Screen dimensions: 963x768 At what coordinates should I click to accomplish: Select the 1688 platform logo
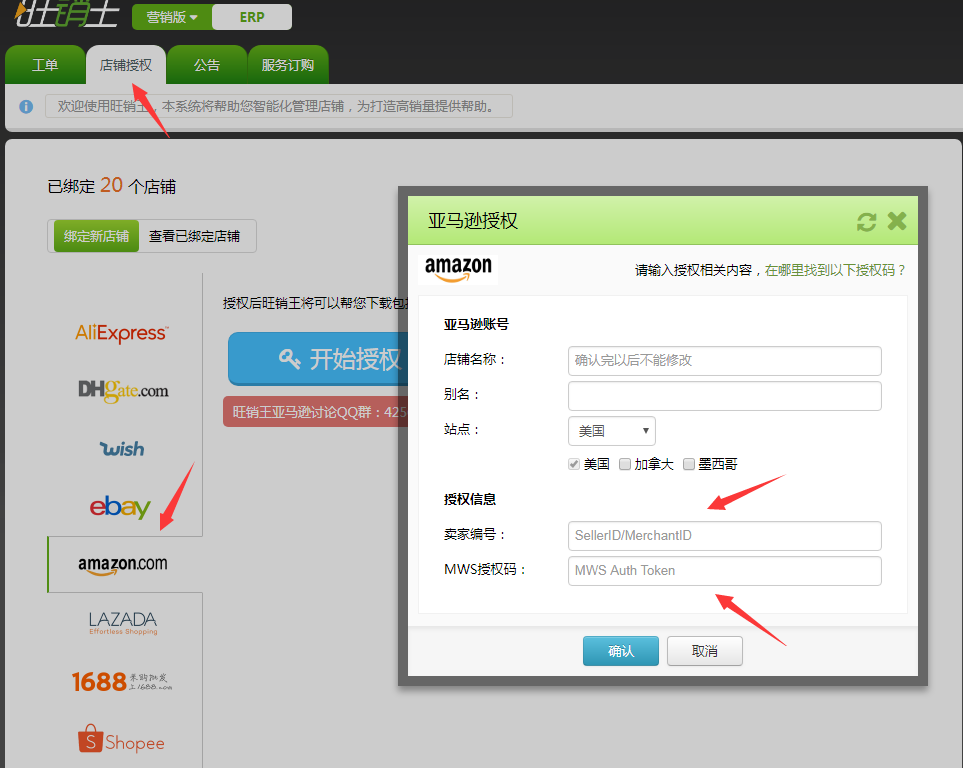point(122,681)
